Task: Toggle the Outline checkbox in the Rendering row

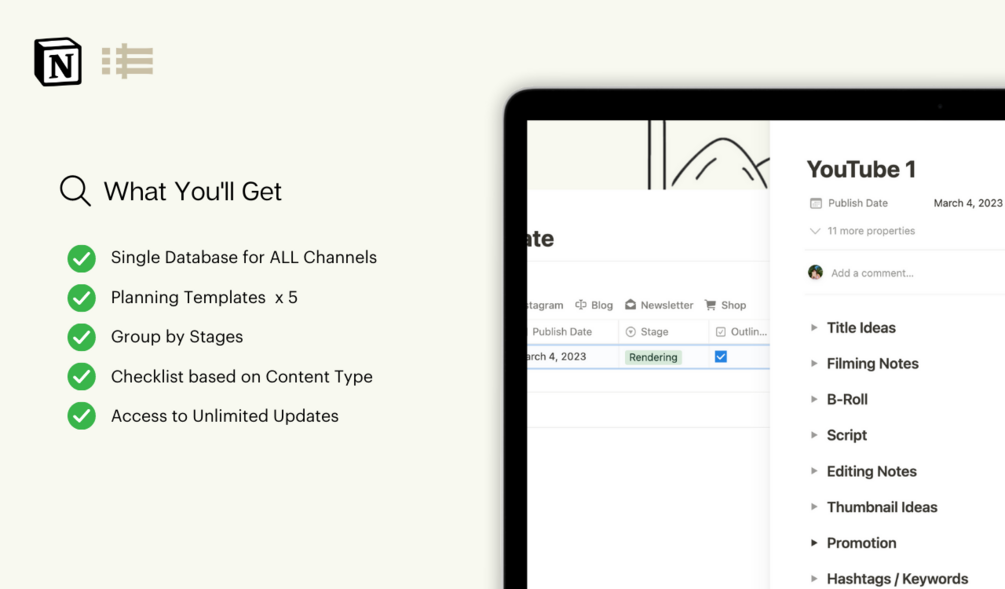Action: [x=720, y=356]
